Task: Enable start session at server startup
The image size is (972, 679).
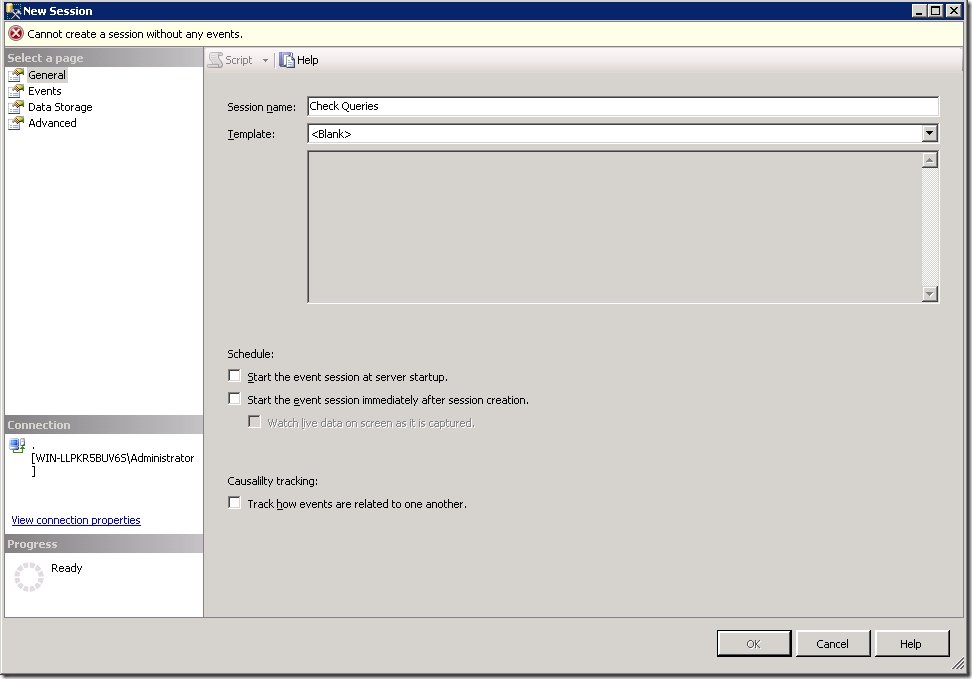Action: click(x=234, y=376)
